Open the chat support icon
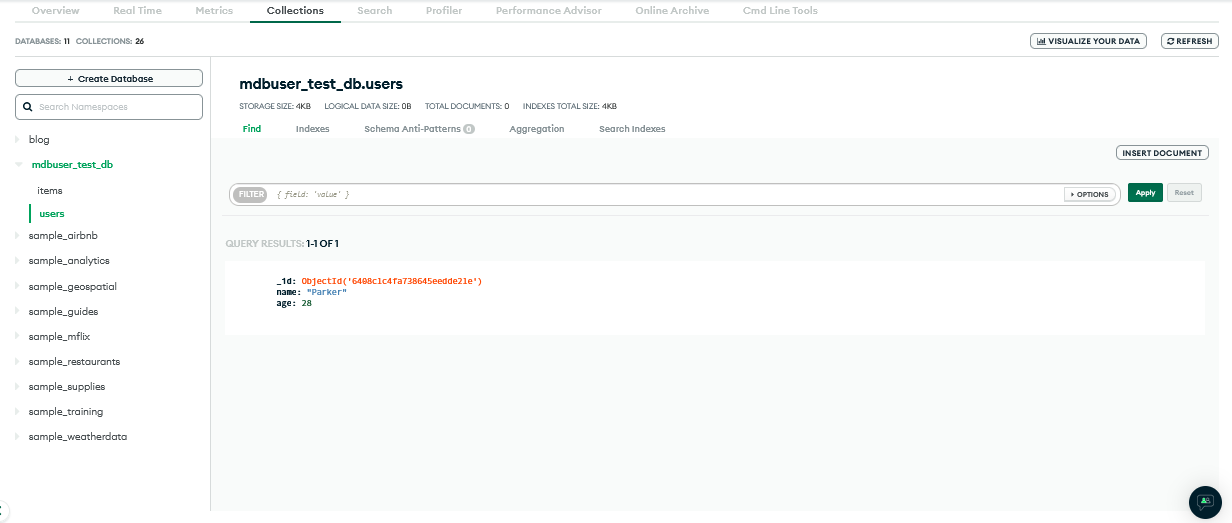Screen dimensions: 1232x523 click(x=1205, y=502)
